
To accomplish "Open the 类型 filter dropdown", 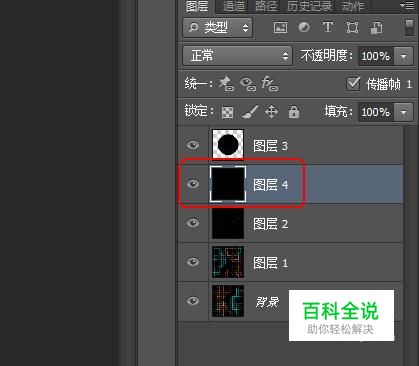I will click(218, 27).
